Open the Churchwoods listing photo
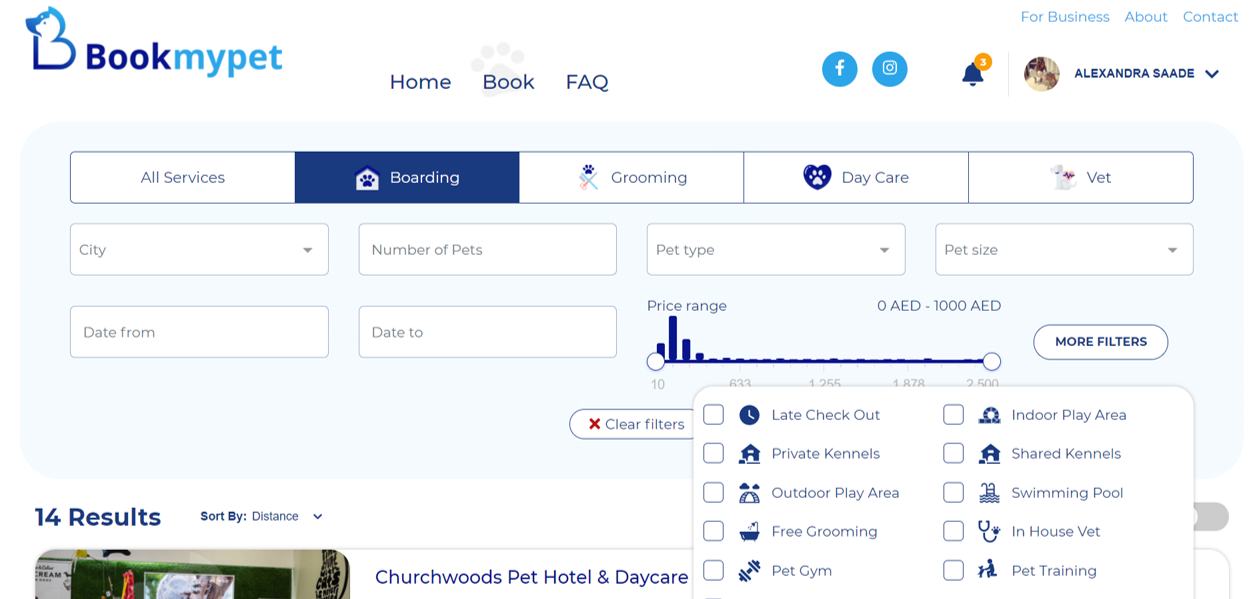 point(192,574)
